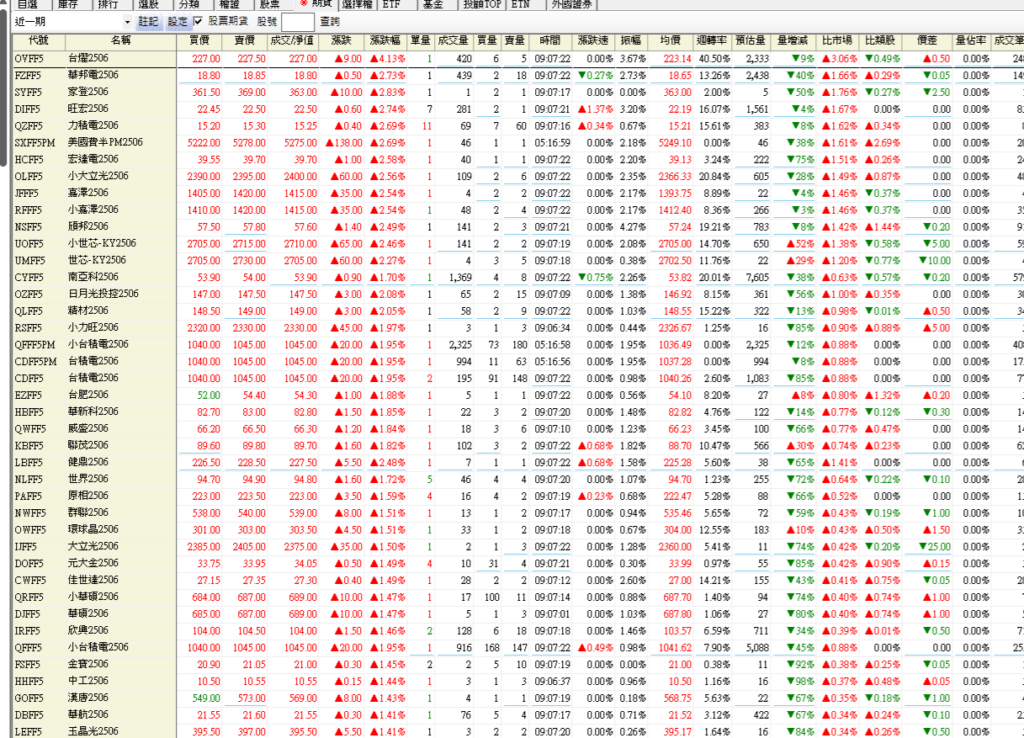Switch to the 權證 tab
1024x738 pixels.
[230, 4]
